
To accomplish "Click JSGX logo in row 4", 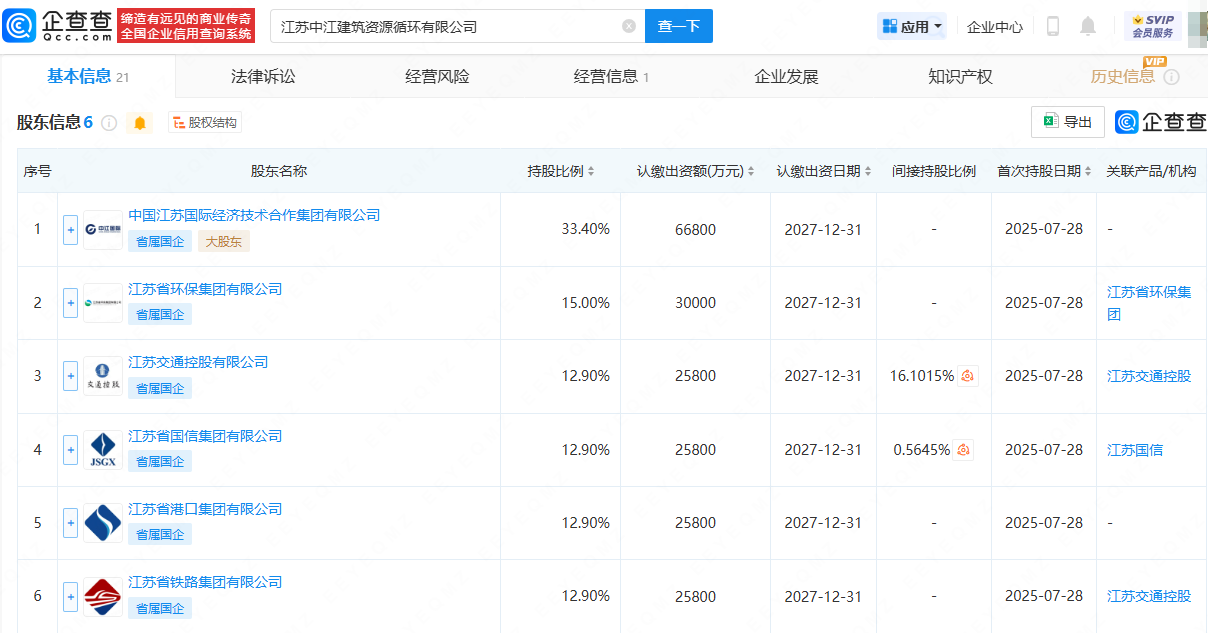I will [103, 450].
